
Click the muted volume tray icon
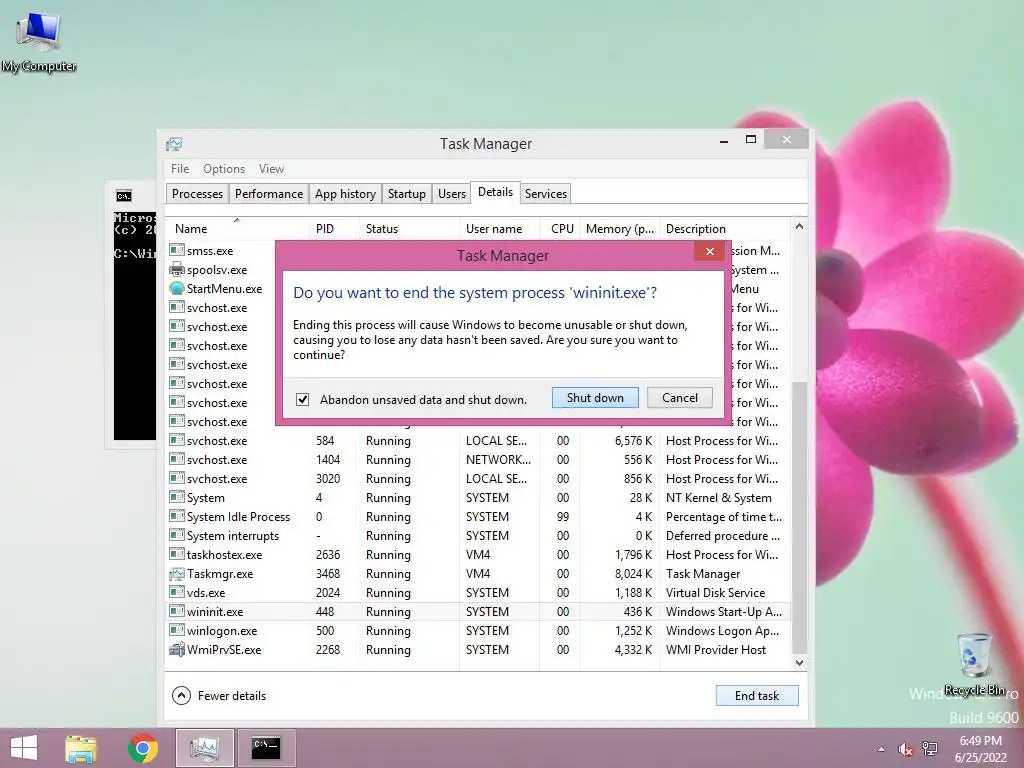tap(905, 749)
